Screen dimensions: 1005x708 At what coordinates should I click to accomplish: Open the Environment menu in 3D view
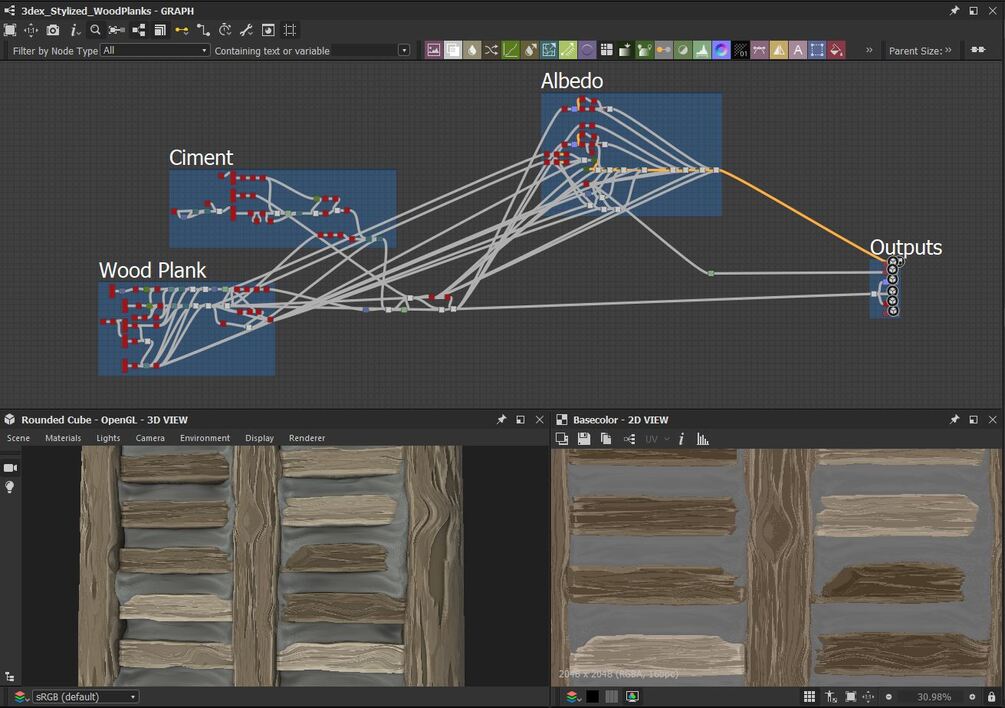(205, 438)
